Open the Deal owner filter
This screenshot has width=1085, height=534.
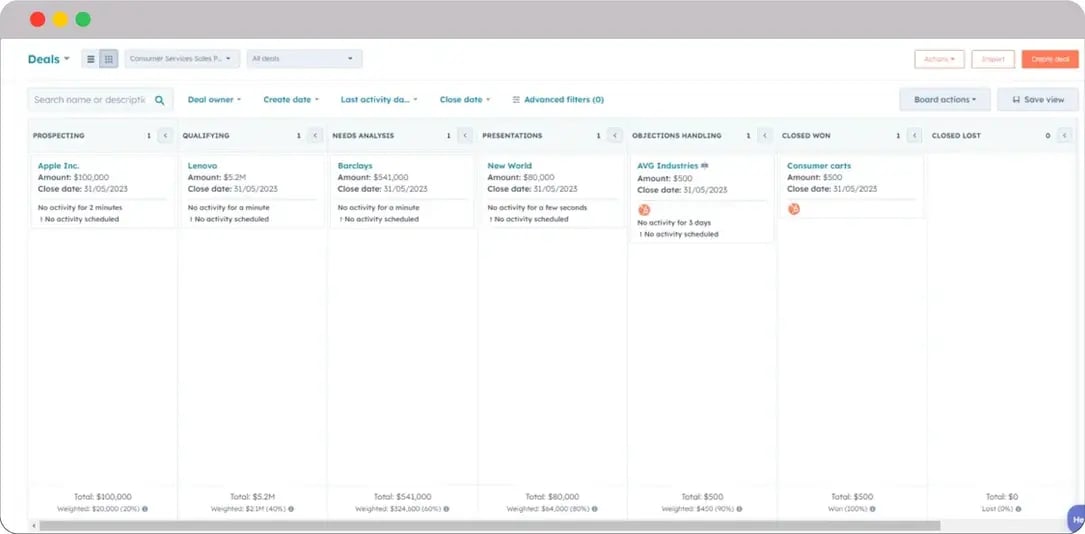tap(215, 100)
